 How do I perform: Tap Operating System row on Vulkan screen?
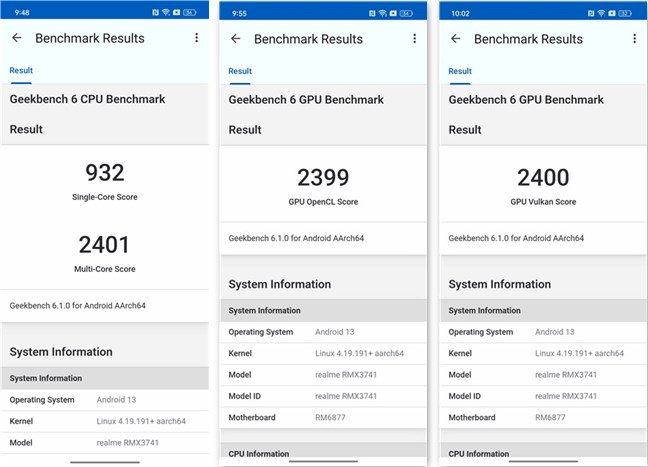coord(543,332)
